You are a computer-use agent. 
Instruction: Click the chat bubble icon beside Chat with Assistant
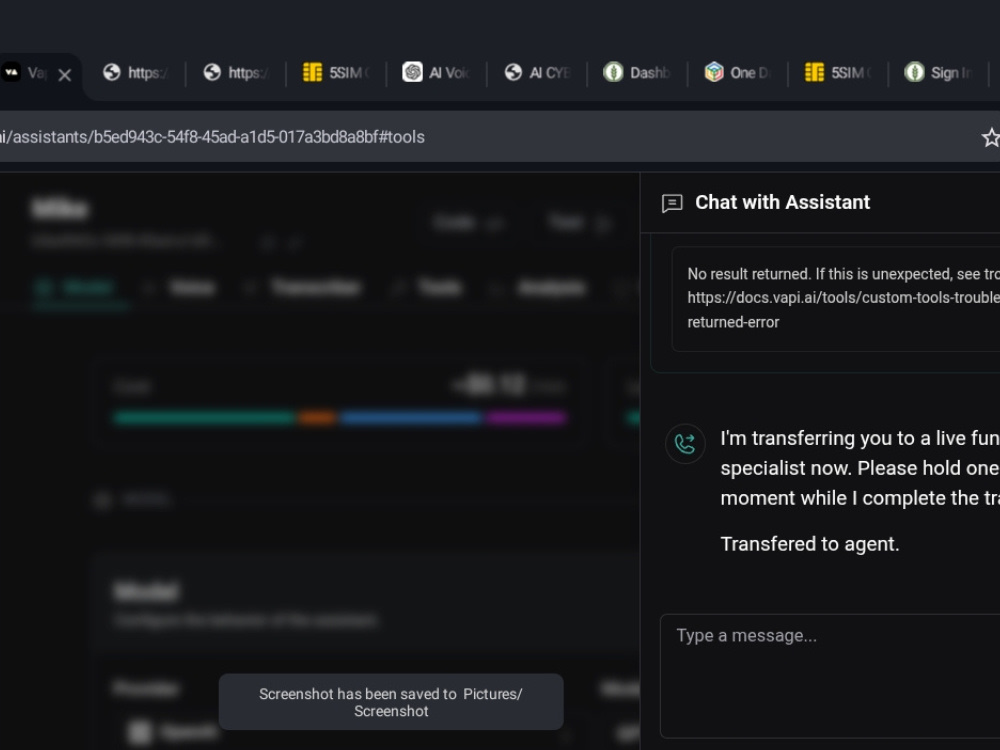(672, 203)
